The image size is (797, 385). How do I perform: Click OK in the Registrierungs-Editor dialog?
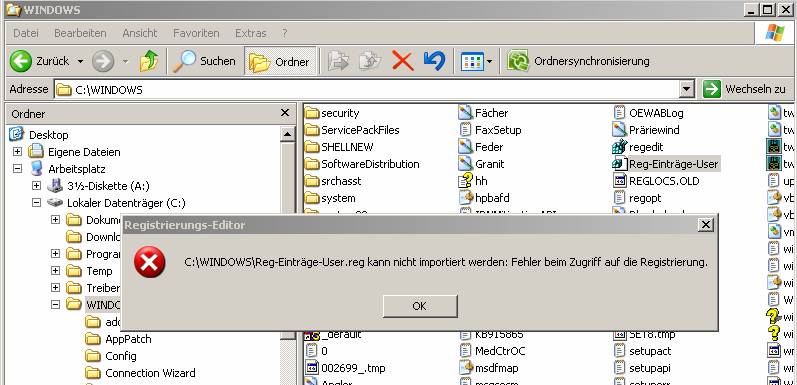tap(420, 306)
